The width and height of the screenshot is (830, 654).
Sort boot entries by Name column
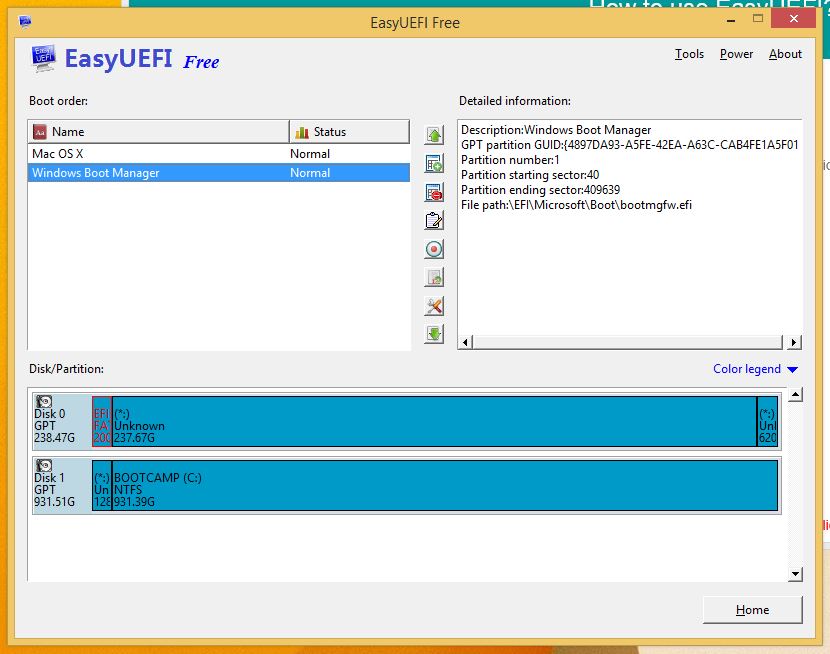point(158,132)
